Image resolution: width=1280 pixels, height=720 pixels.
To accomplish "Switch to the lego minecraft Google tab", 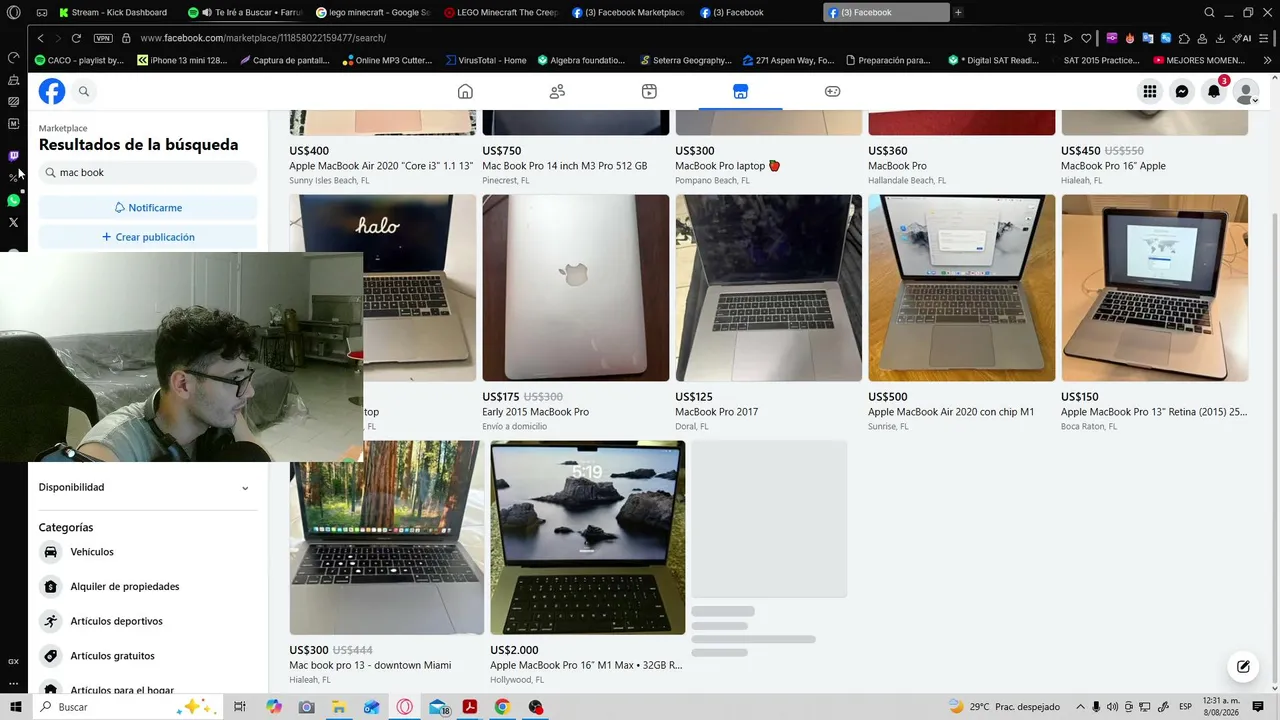I will pos(373,13).
